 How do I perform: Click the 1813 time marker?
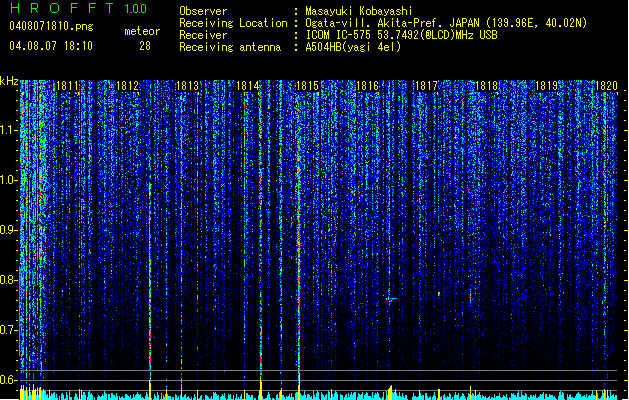pos(188,86)
